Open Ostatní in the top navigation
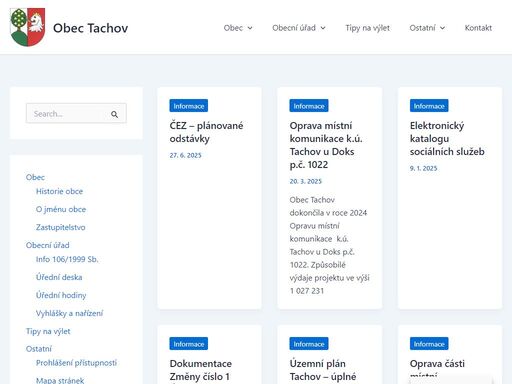Viewport: 512px width, 384px height. tap(422, 28)
